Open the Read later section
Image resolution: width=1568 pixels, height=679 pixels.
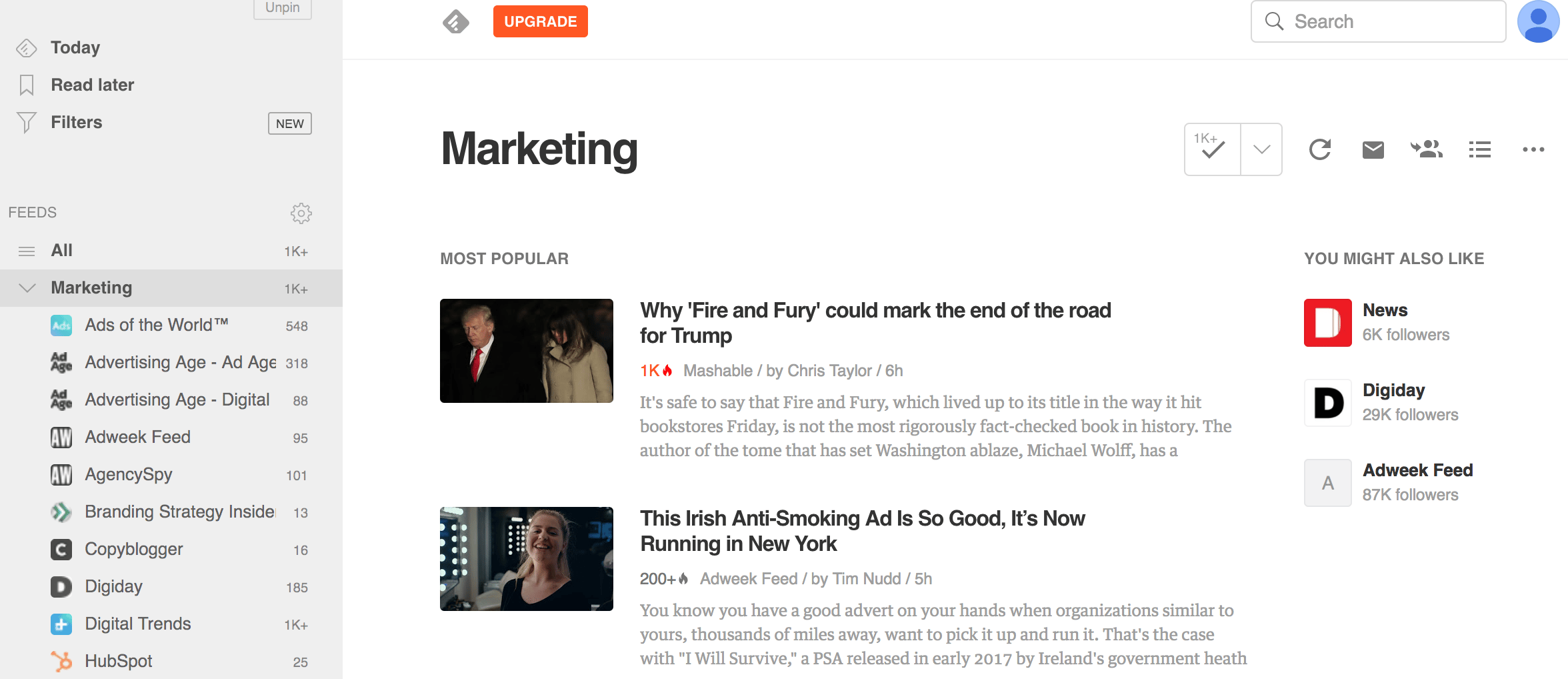click(x=92, y=85)
